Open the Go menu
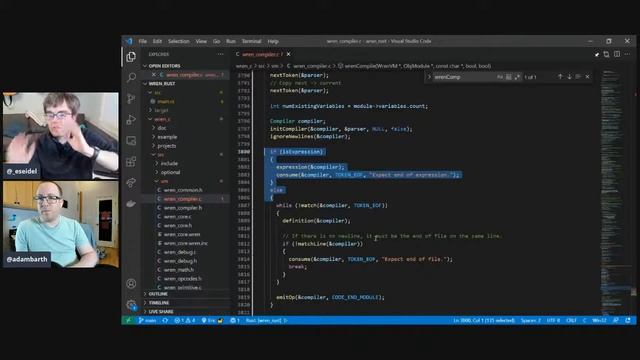The width and height of the screenshot is (640, 360). (216, 41)
